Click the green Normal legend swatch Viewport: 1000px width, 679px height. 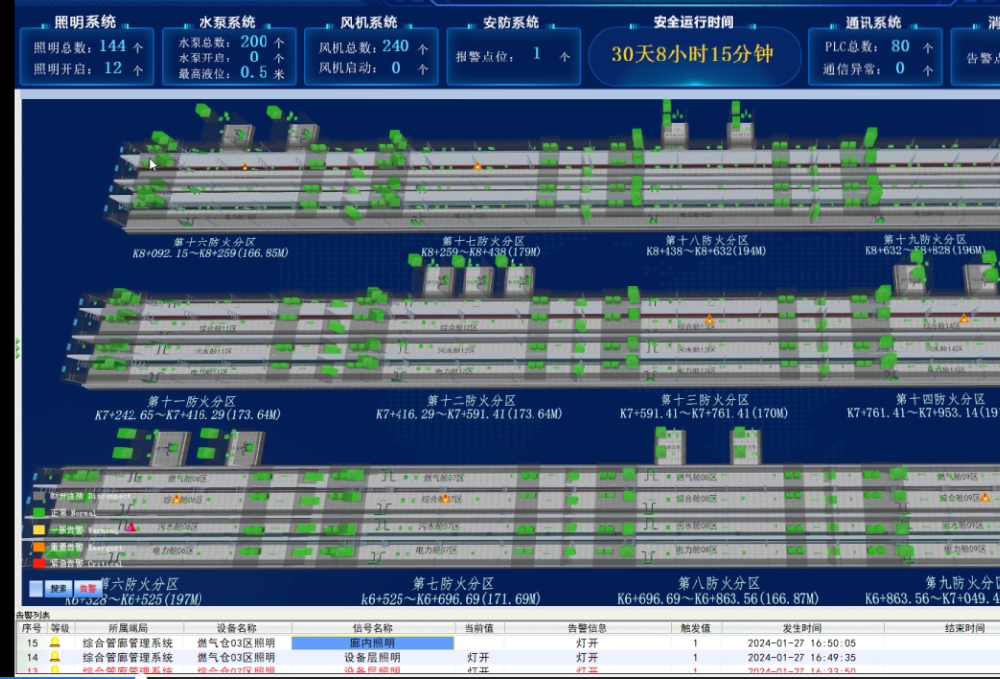pos(39,512)
